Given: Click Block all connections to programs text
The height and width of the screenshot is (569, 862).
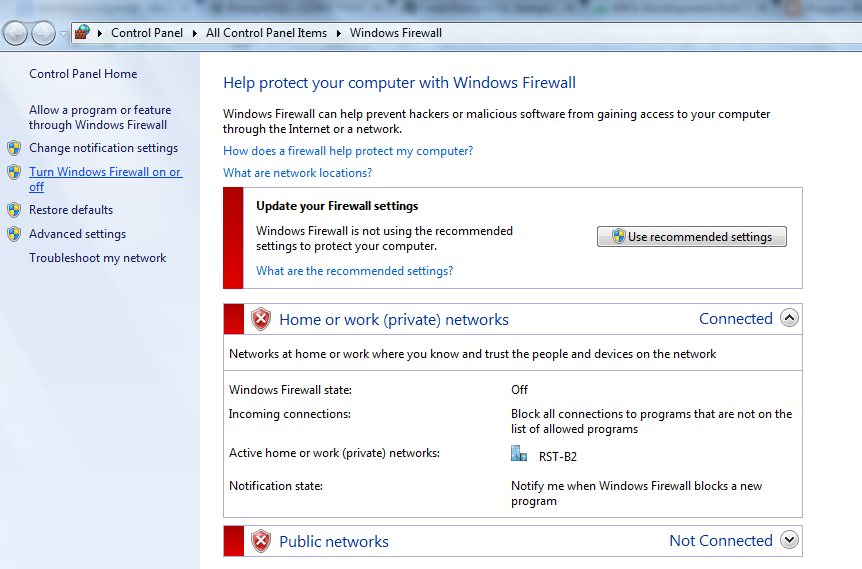Looking at the screenshot, I should coord(651,421).
